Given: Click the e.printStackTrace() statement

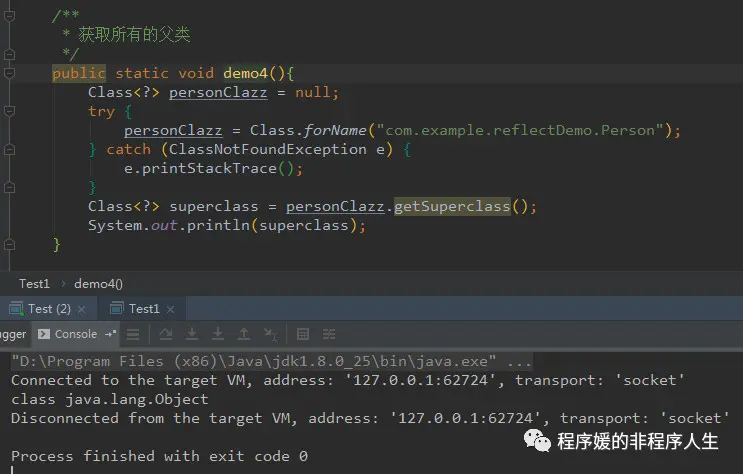Looking at the screenshot, I should click(x=213, y=168).
